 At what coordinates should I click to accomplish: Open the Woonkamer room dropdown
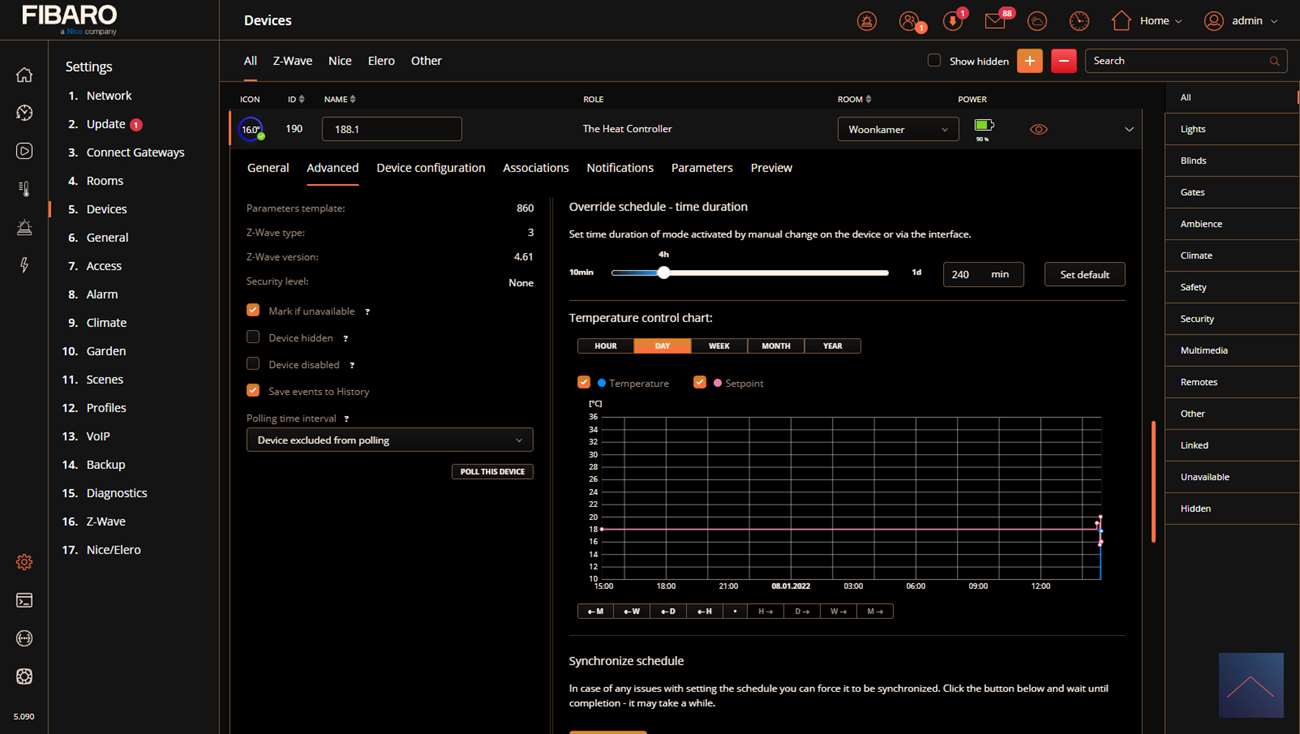pos(897,129)
